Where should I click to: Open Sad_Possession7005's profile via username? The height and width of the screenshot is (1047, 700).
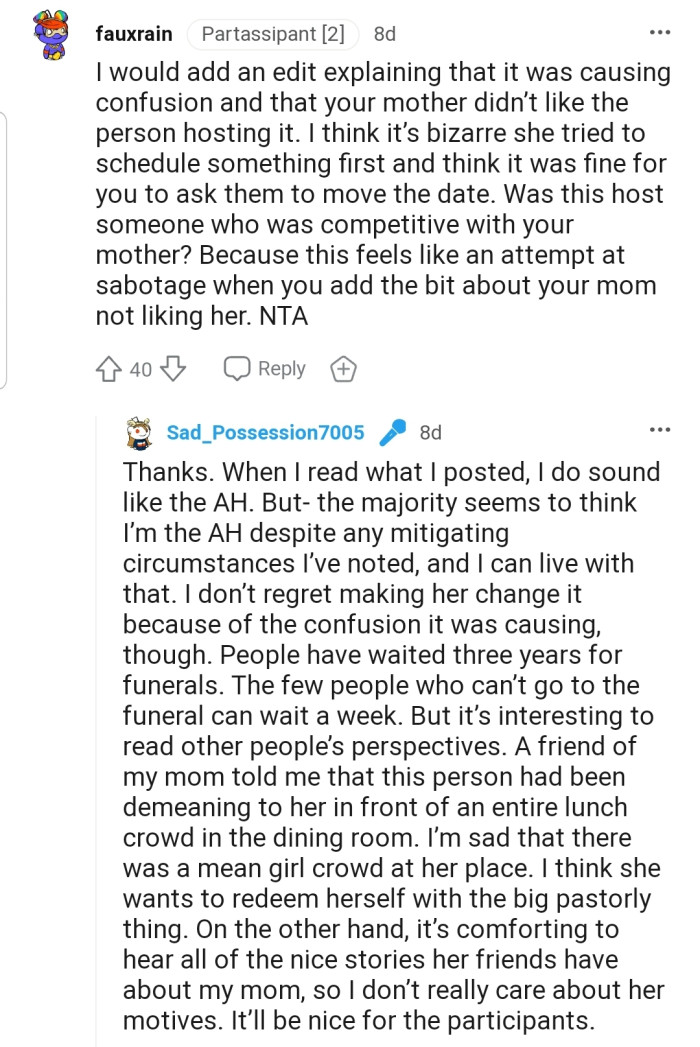tap(267, 432)
